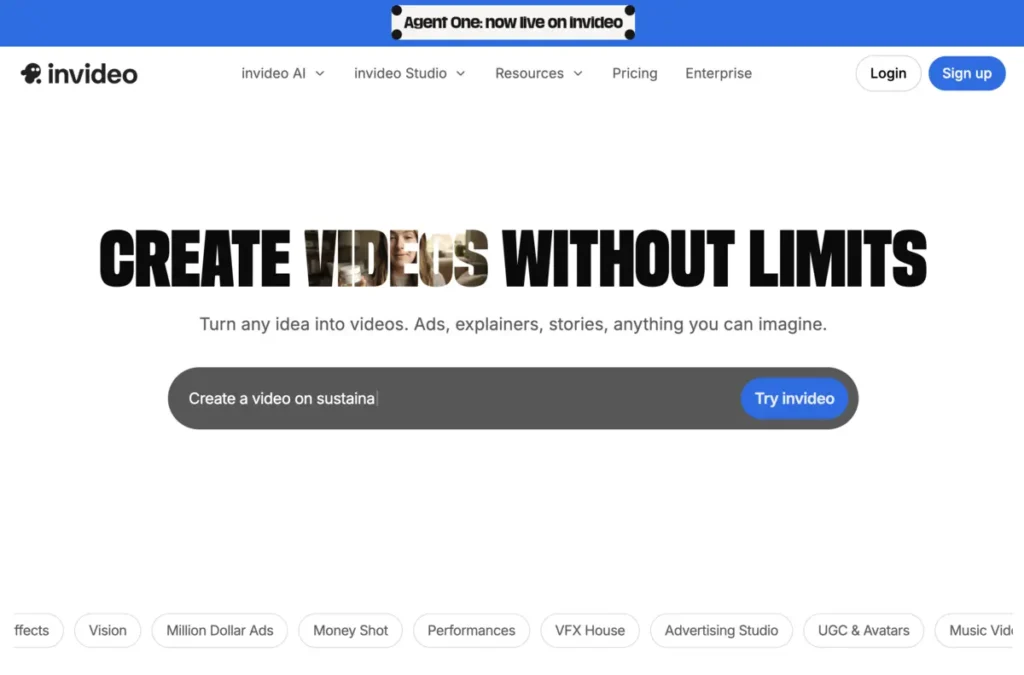1024x675 pixels.
Task: Click the Sign up button
Action: click(x=967, y=73)
